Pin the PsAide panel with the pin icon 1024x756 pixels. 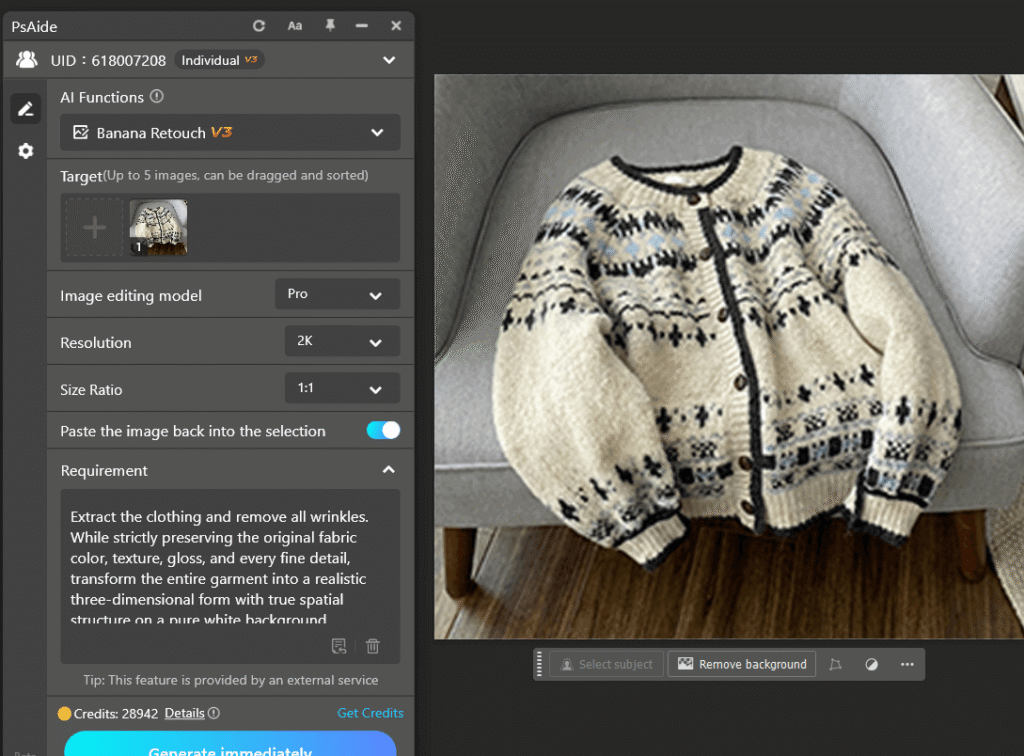point(330,26)
